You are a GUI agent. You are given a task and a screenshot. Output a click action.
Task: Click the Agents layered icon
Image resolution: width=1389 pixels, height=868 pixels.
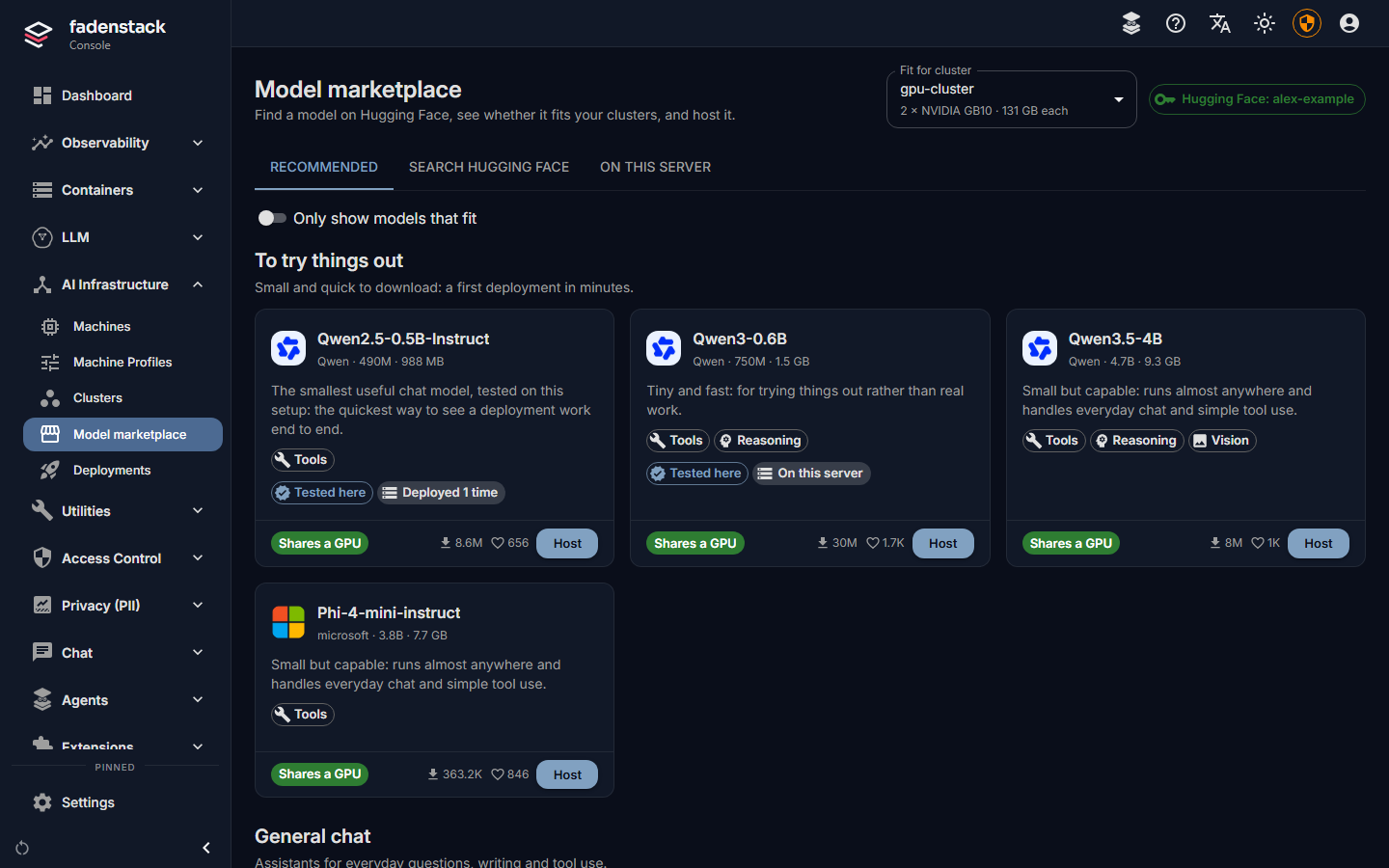tap(42, 700)
